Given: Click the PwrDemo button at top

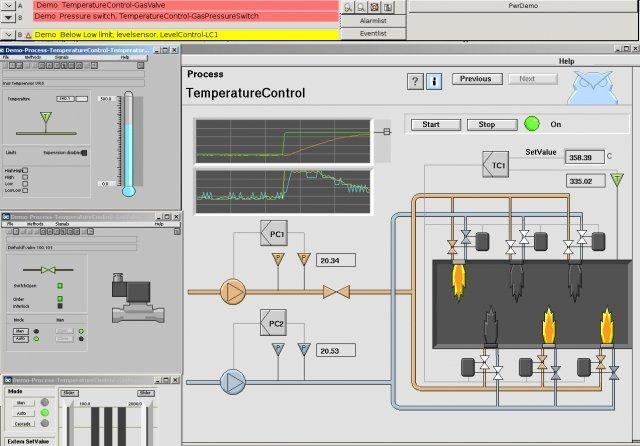Looking at the screenshot, I should point(523,6).
